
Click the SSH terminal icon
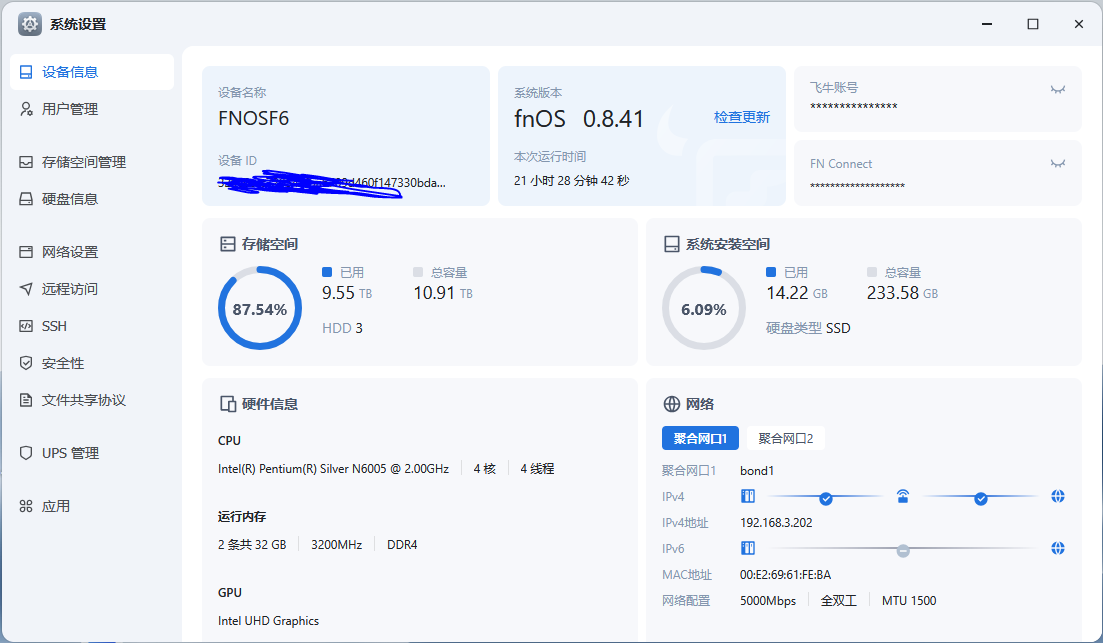26,326
